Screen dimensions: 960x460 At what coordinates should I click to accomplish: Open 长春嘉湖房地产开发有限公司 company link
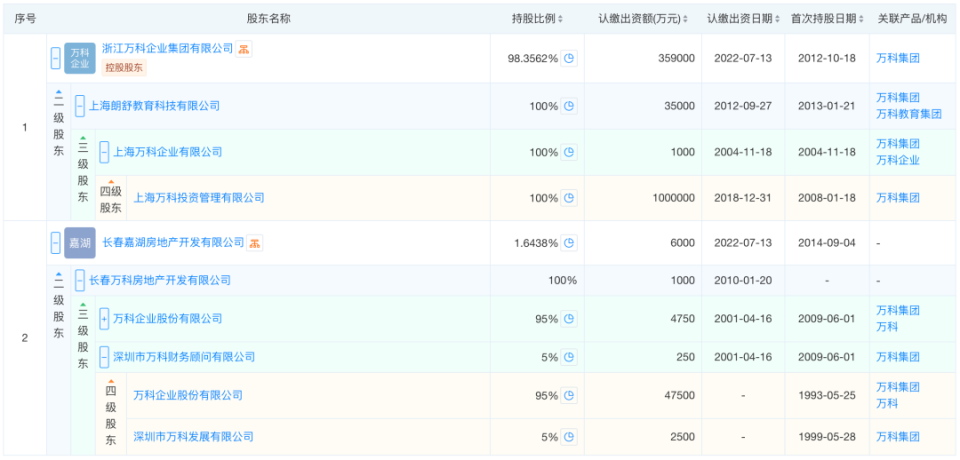pyautogui.click(x=173, y=243)
